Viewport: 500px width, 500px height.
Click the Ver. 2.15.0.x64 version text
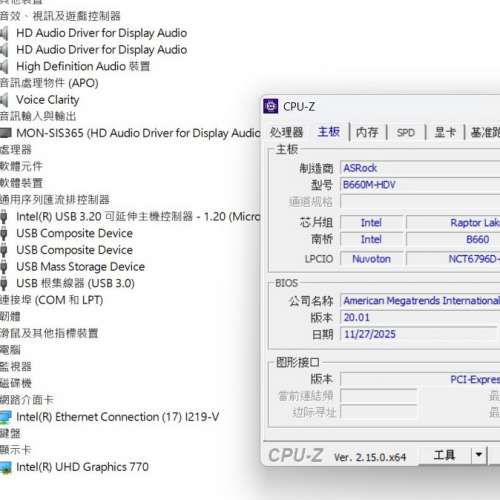pyautogui.click(x=370, y=457)
